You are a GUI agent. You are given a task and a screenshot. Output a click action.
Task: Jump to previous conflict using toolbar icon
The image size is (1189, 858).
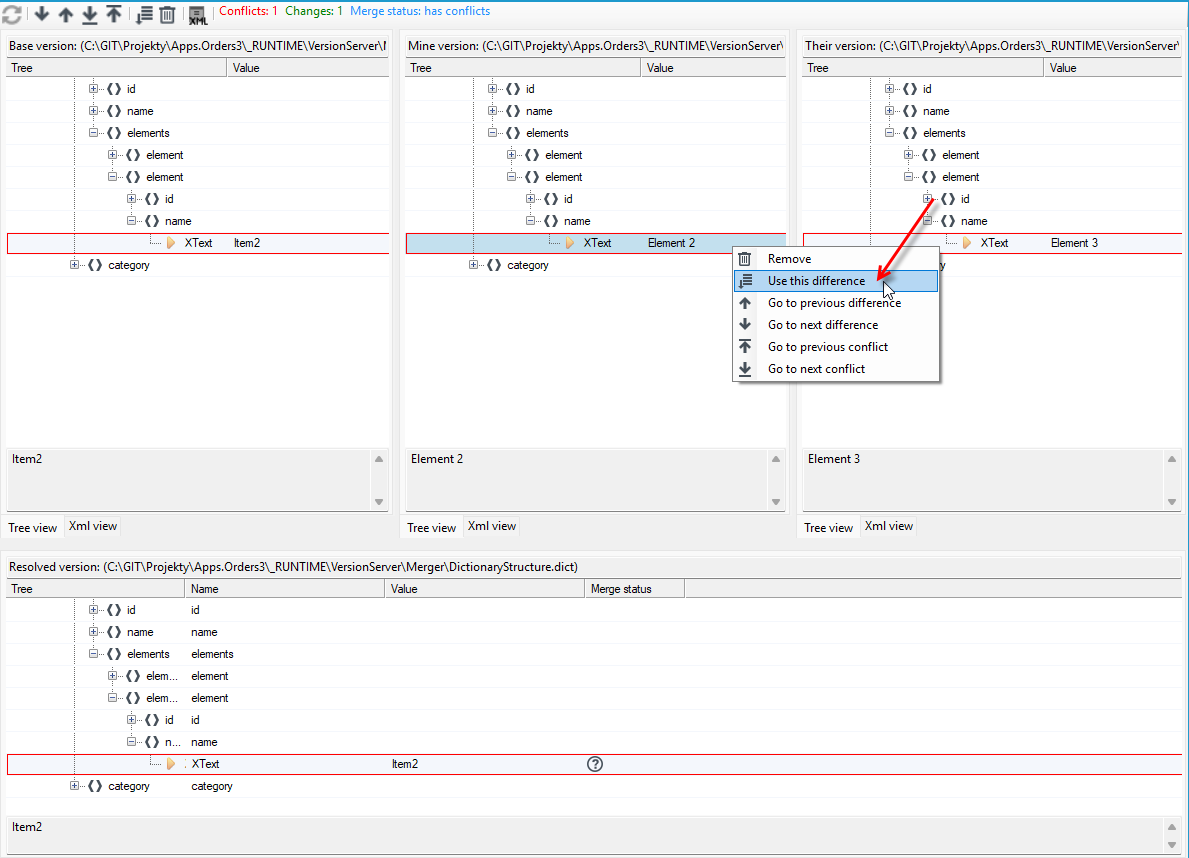click(114, 14)
